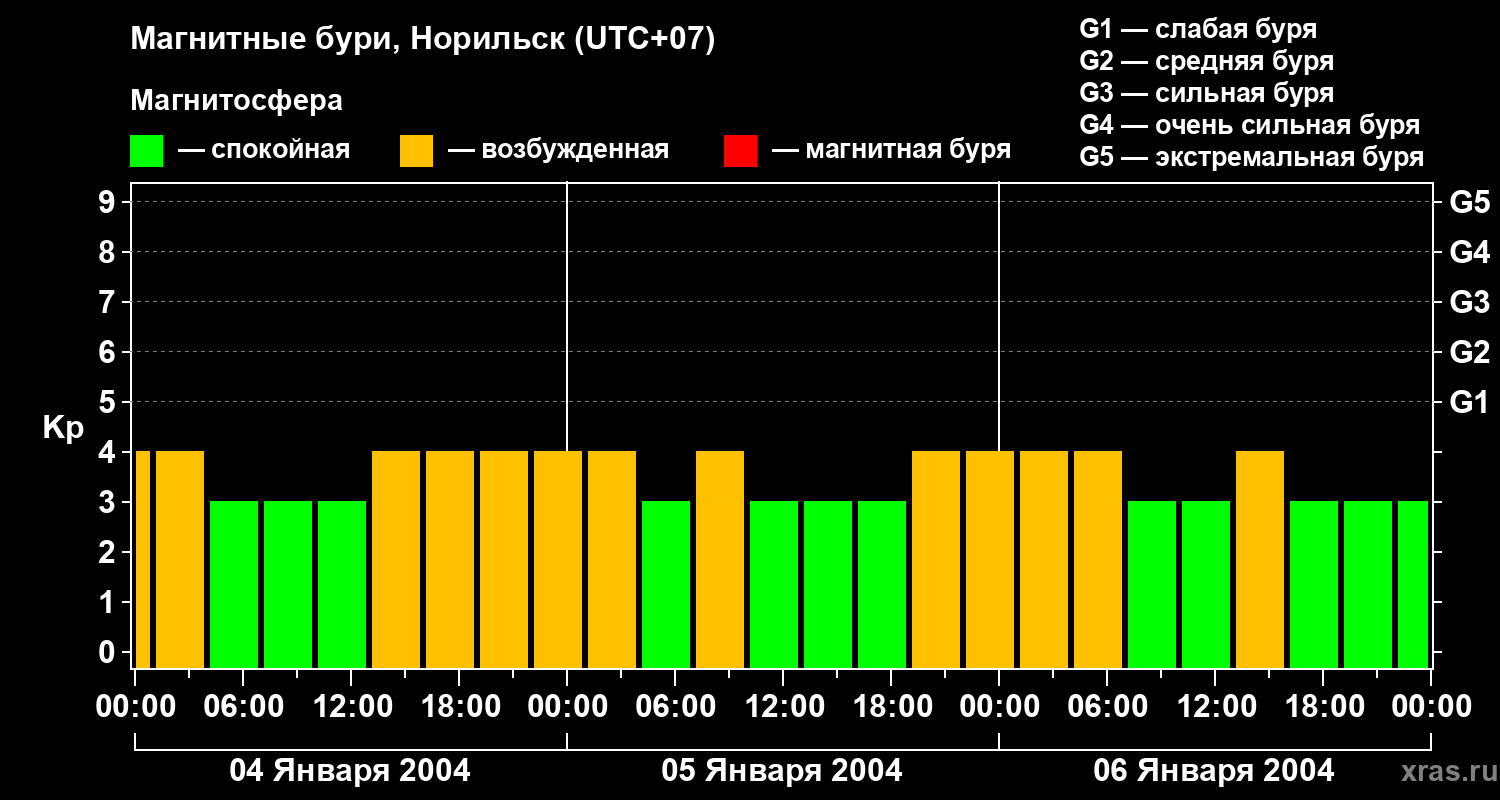
Task: Click the green 'спокойная' legend swatch
Action: point(146,151)
